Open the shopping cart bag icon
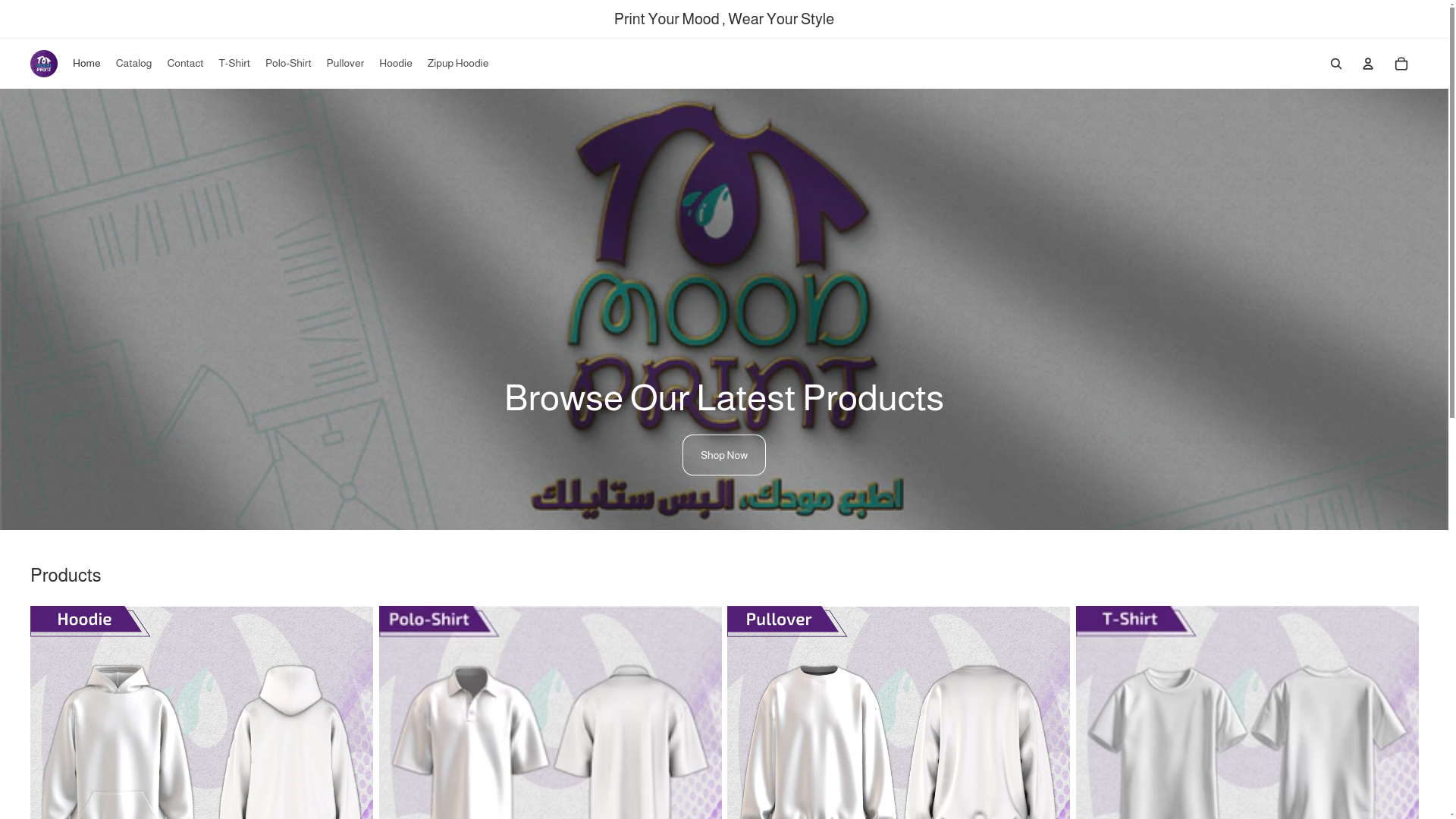The image size is (1456, 819). 1401,64
